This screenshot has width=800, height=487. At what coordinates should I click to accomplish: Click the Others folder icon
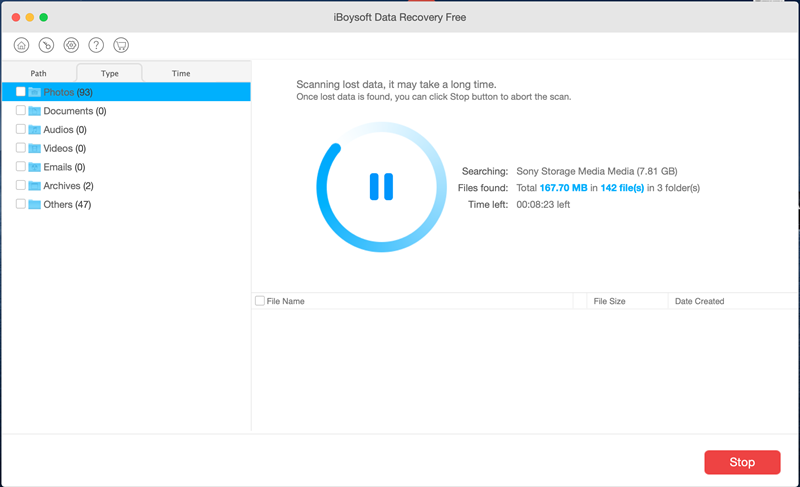click(x=34, y=204)
